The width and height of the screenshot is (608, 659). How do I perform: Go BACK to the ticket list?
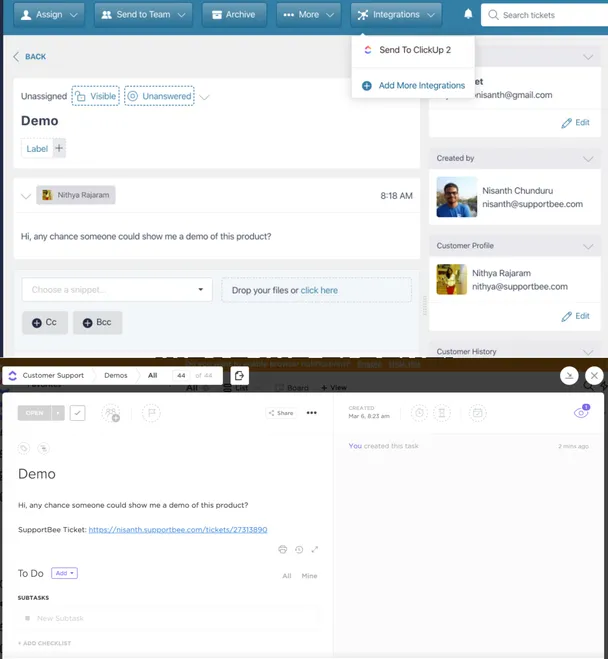tap(29, 57)
